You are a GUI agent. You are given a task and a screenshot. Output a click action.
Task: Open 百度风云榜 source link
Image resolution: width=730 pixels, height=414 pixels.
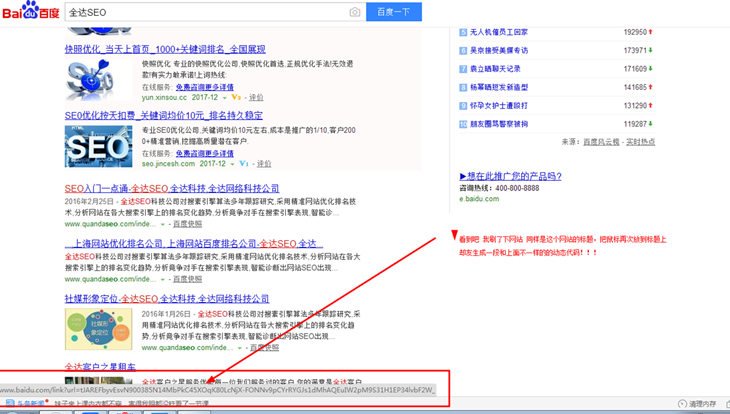pyautogui.click(x=602, y=142)
